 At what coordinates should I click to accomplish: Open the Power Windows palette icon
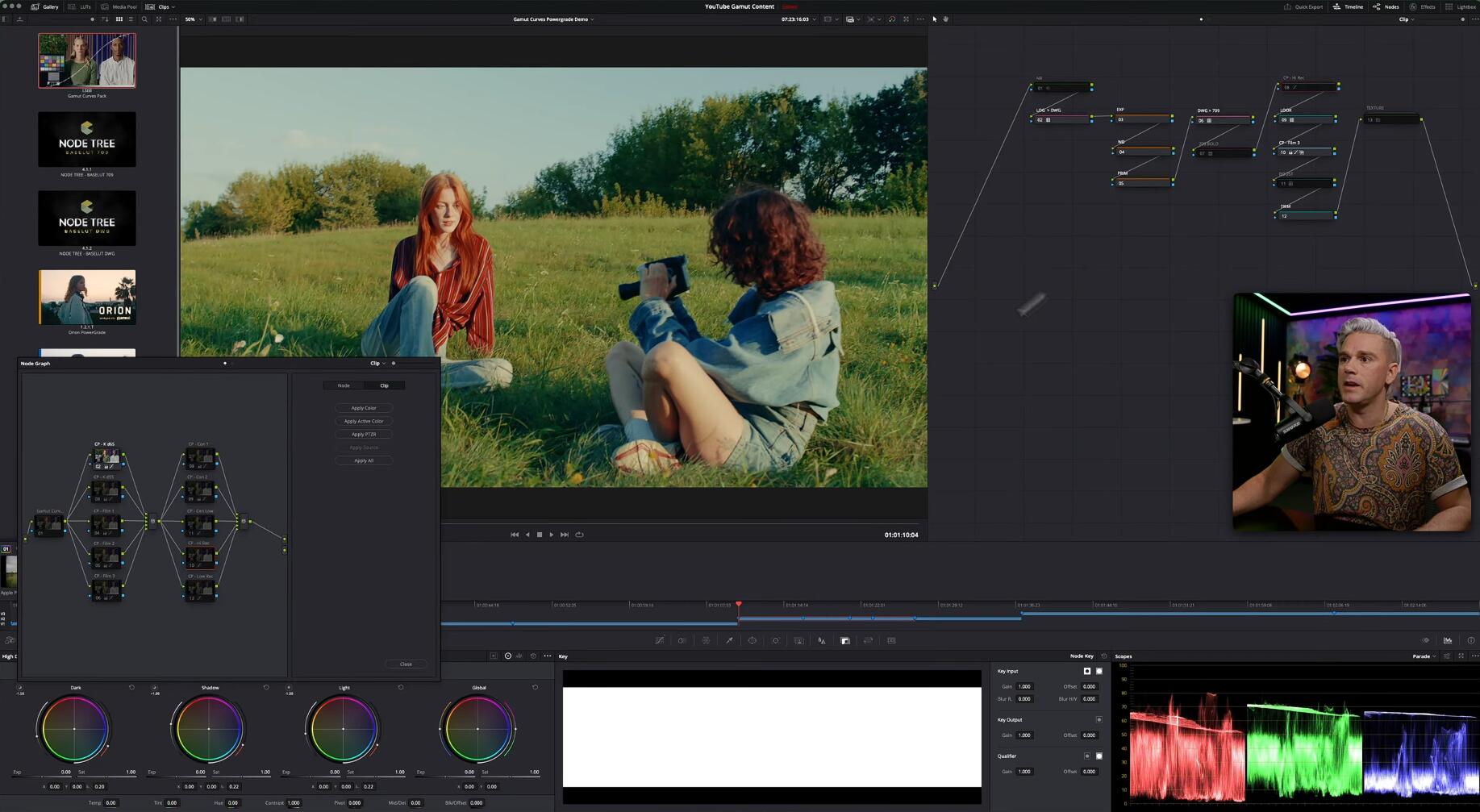pyautogui.click(x=753, y=641)
